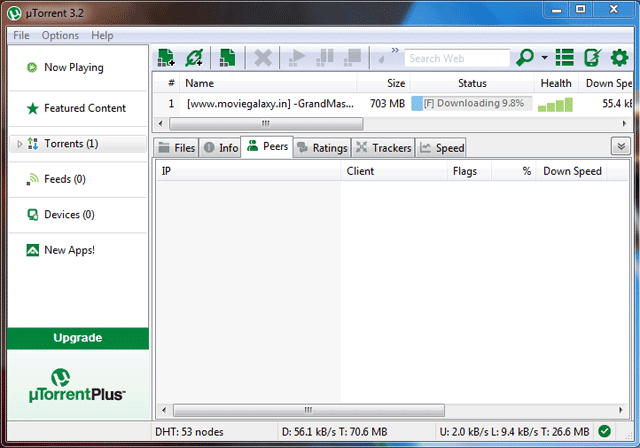Click the Remove torrent X icon
Viewport: 640px width, 448px height.
coord(263,58)
